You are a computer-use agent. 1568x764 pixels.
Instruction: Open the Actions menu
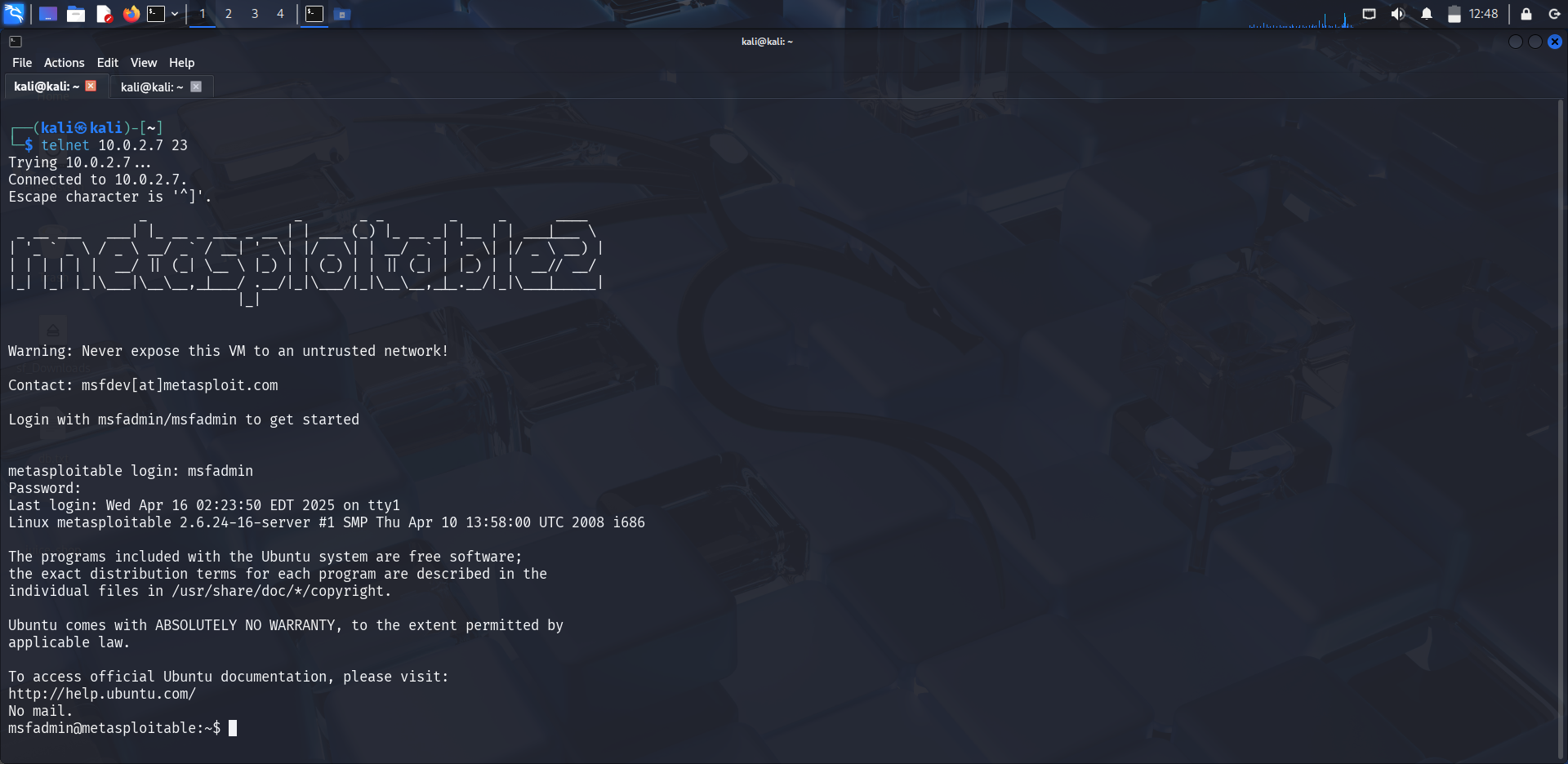(x=65, y=63)
